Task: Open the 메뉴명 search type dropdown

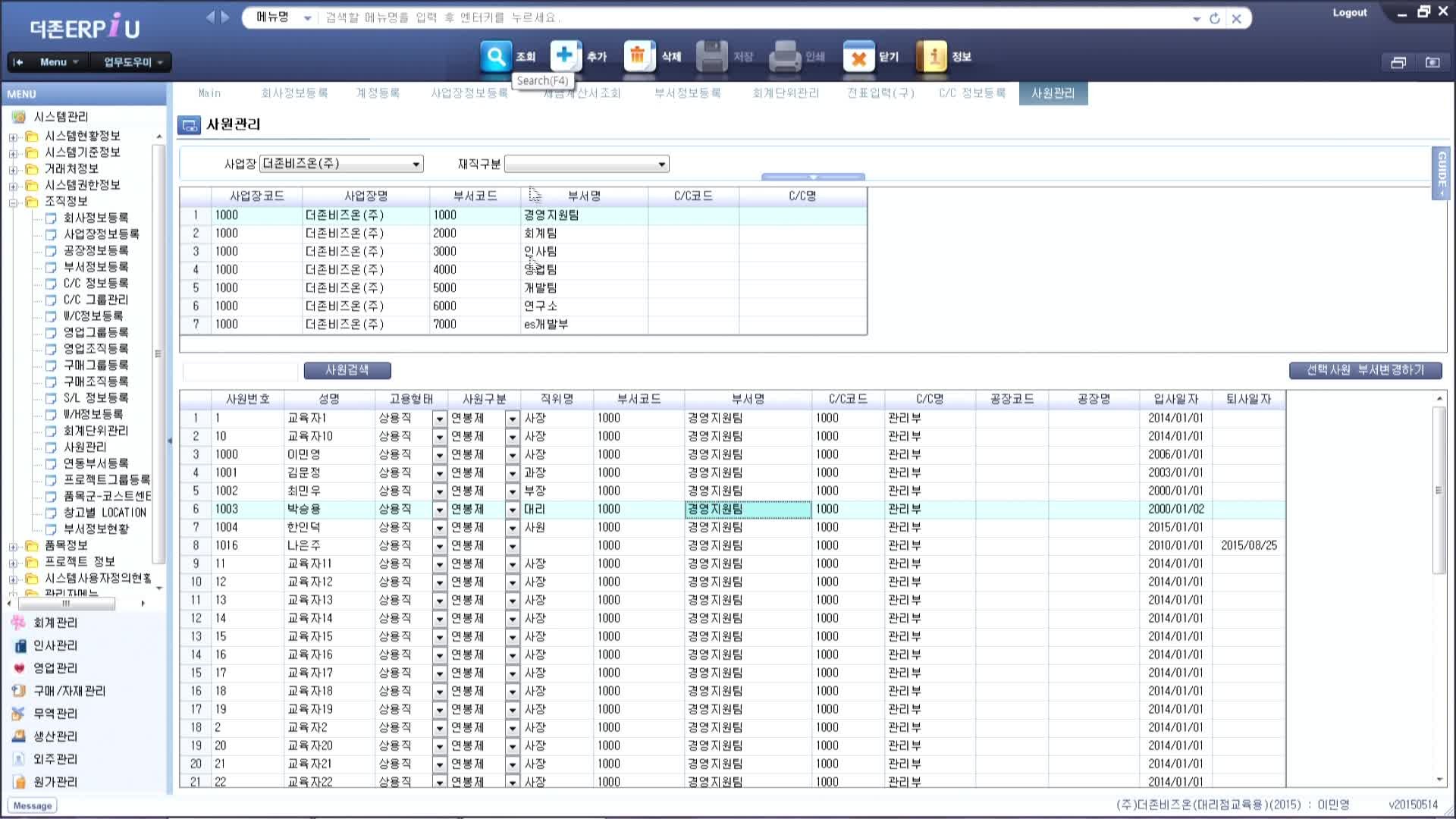Action: coord(307,17)
